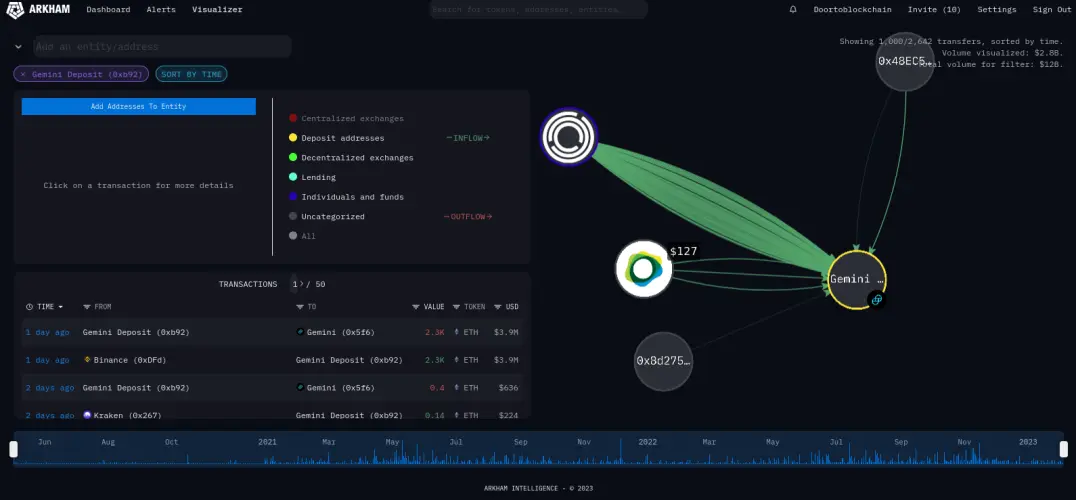
Task: Select the All category filter
Action: [x=303, y=236]
